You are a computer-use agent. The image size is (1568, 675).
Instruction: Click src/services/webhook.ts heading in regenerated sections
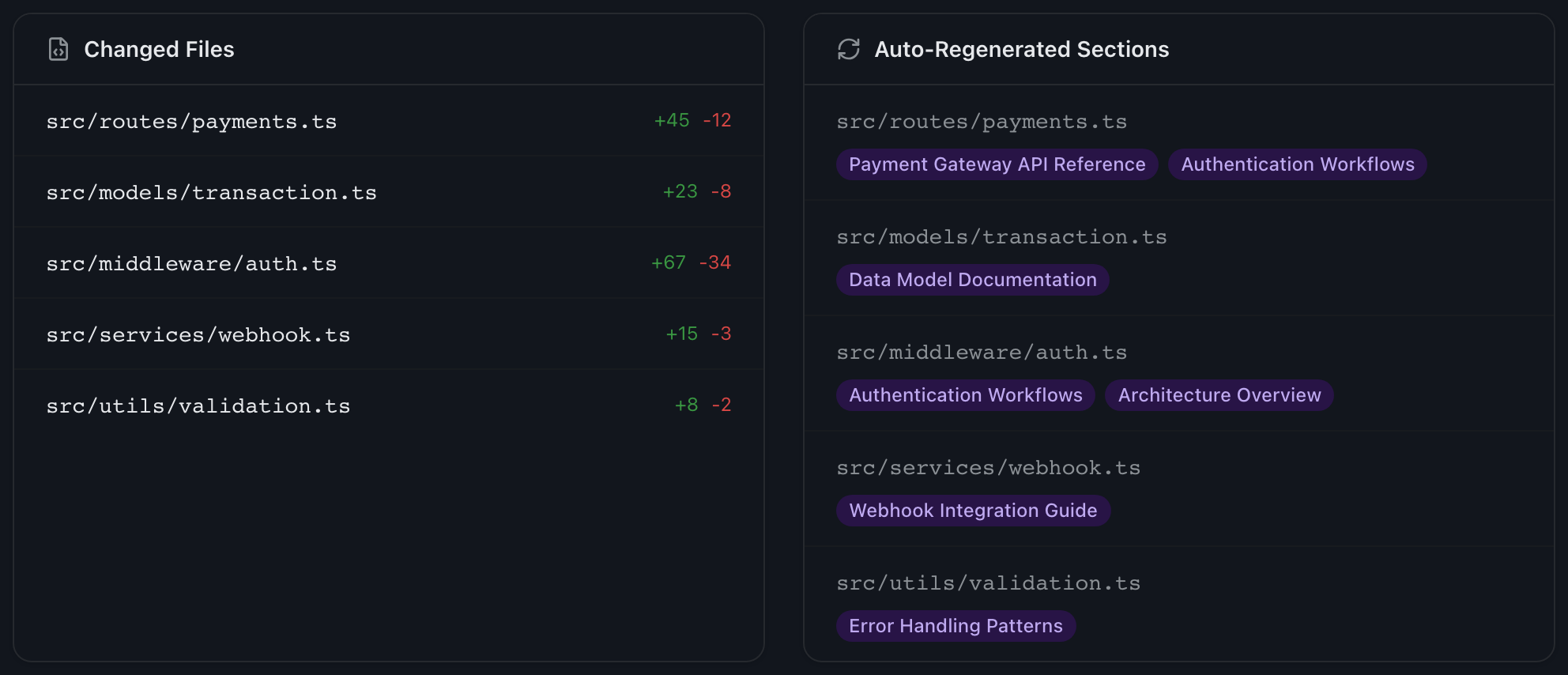pyautogui.click(x=988, y=467)
